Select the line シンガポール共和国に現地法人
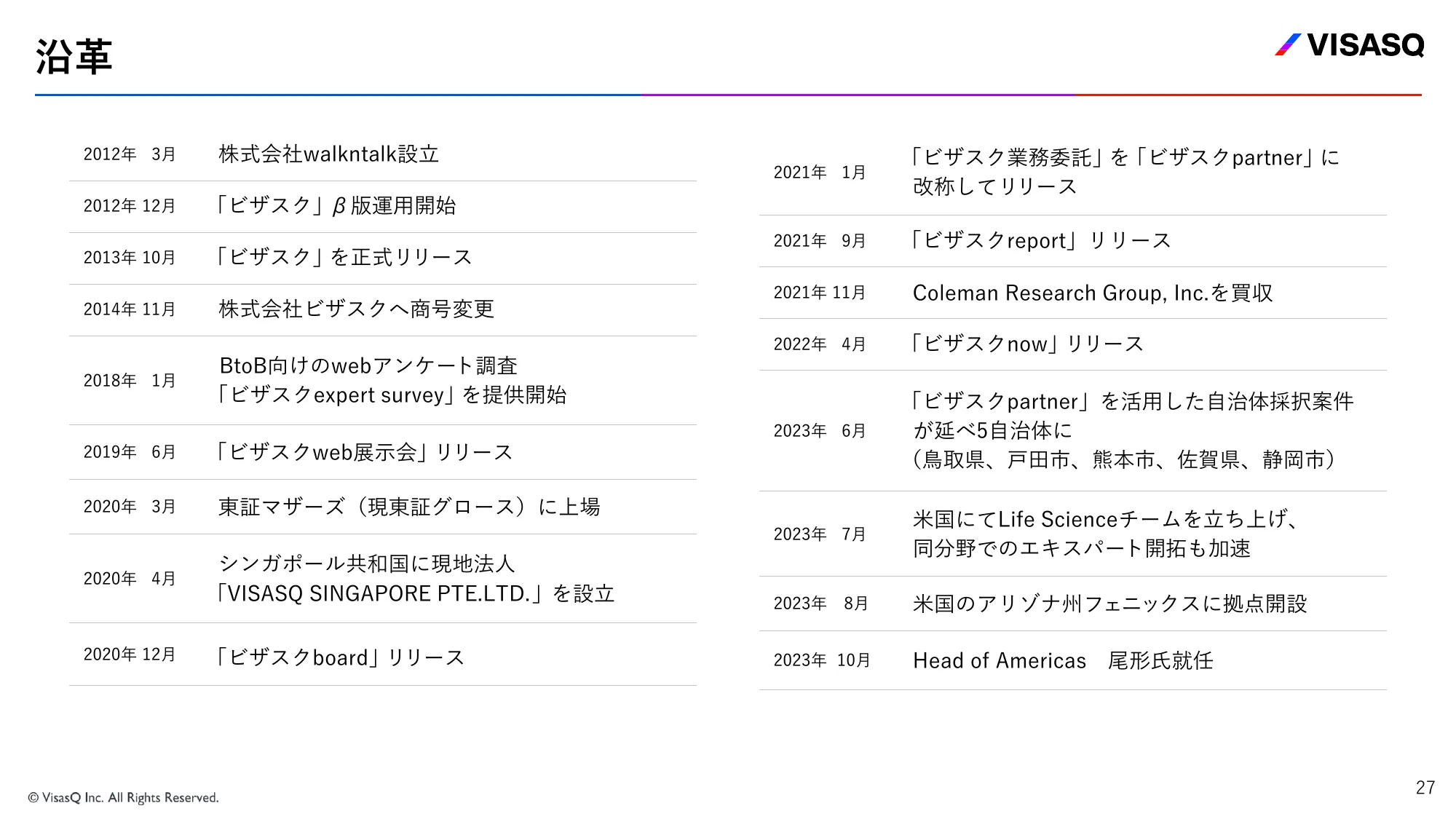This screenshot has height=819, width=1456. pos(367,563)
